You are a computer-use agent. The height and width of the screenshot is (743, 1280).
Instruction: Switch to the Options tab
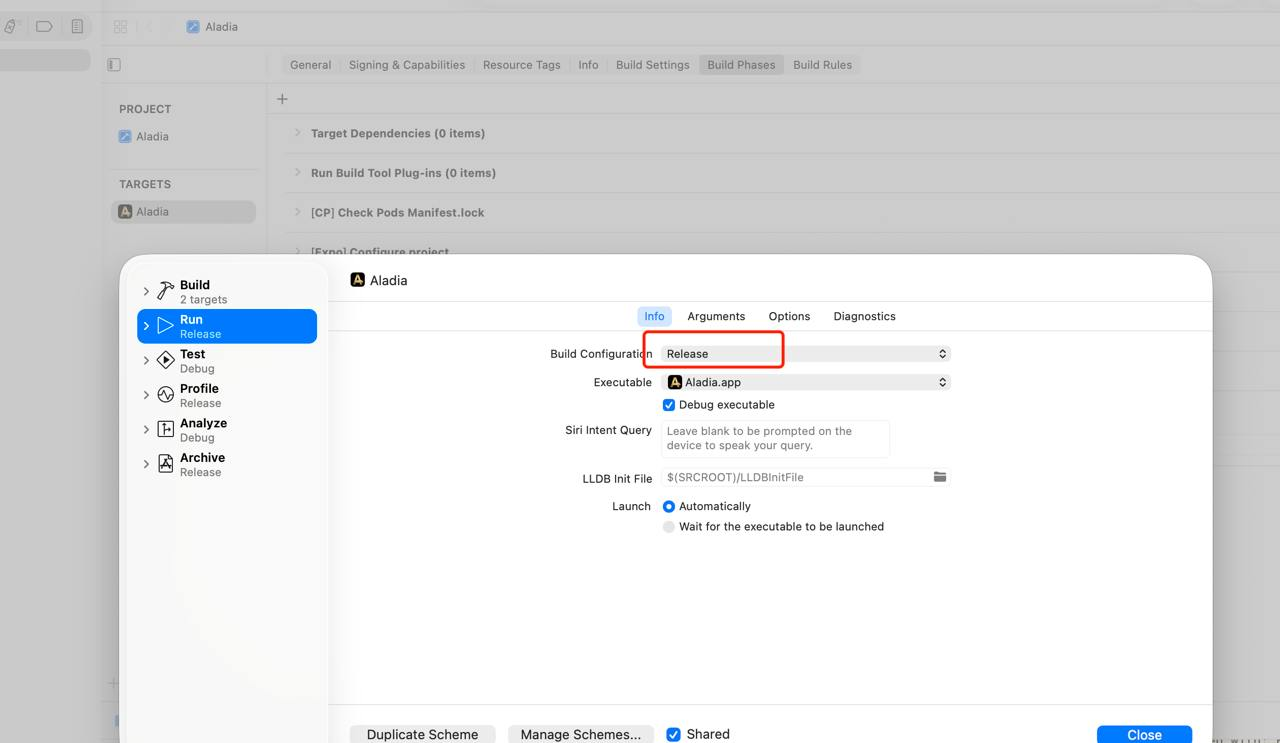tap(789, 316)
